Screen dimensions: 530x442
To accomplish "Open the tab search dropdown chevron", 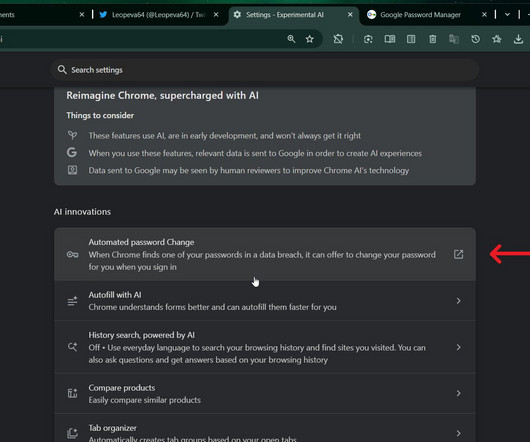I will pyautogui.click(x=507, y=15).
